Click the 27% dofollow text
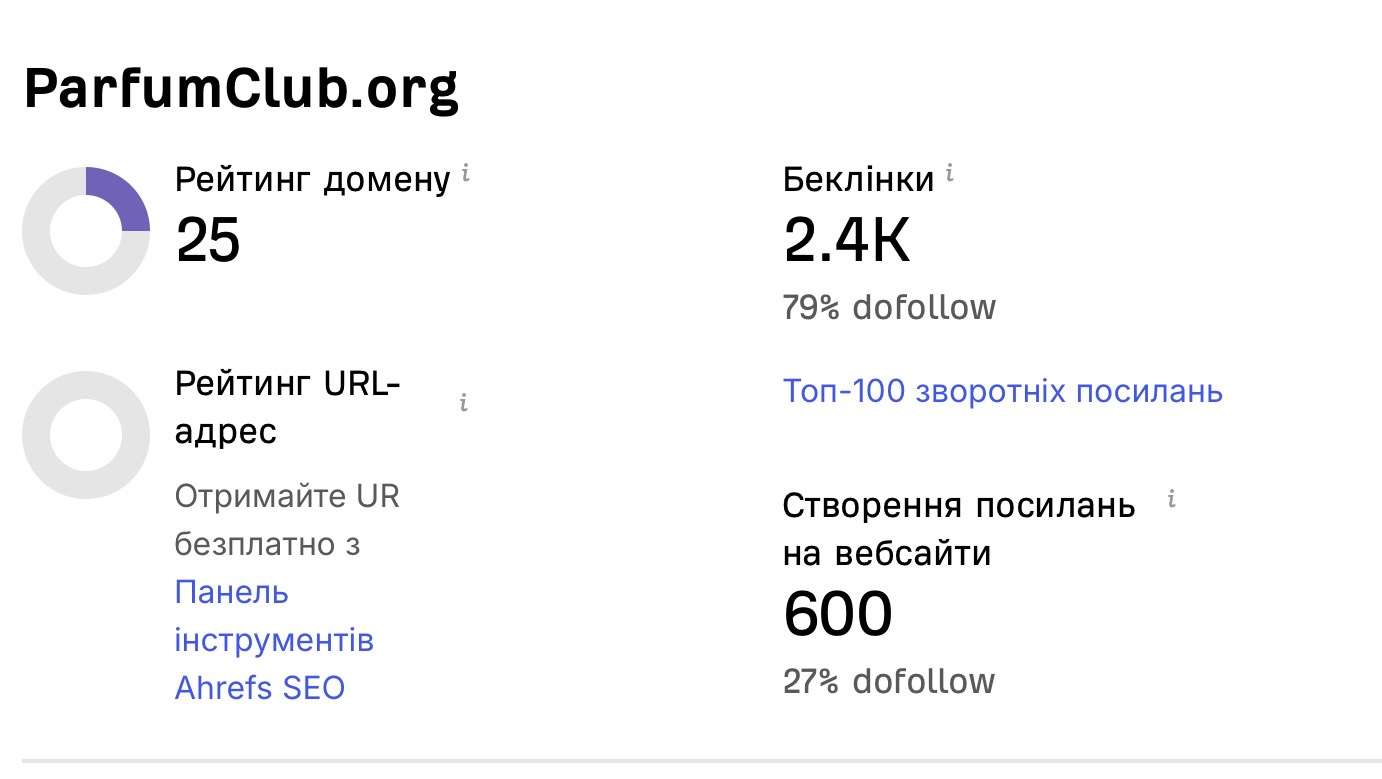Screen dimensions: 1382x779 889,682
